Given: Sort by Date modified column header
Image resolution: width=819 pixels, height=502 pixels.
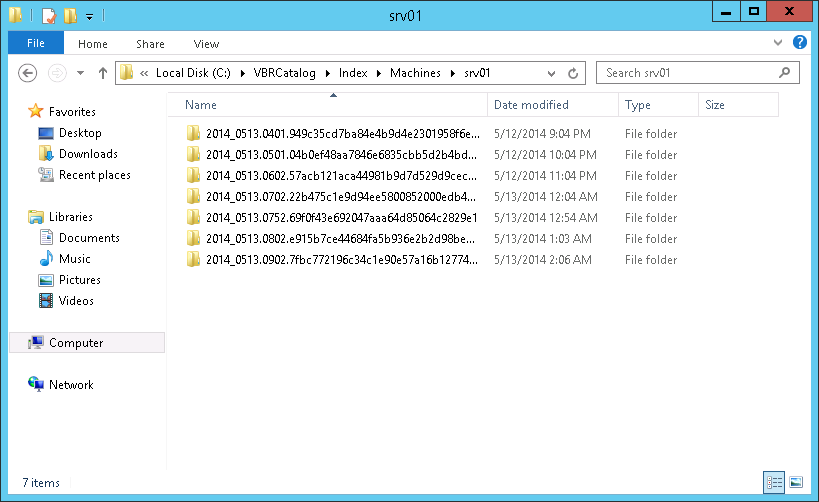Looking at the screenshot, I should 553,105.
